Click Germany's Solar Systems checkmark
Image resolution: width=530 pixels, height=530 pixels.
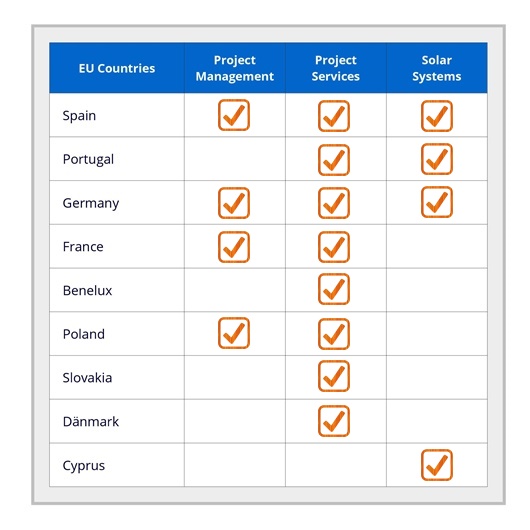click(437, 202)
